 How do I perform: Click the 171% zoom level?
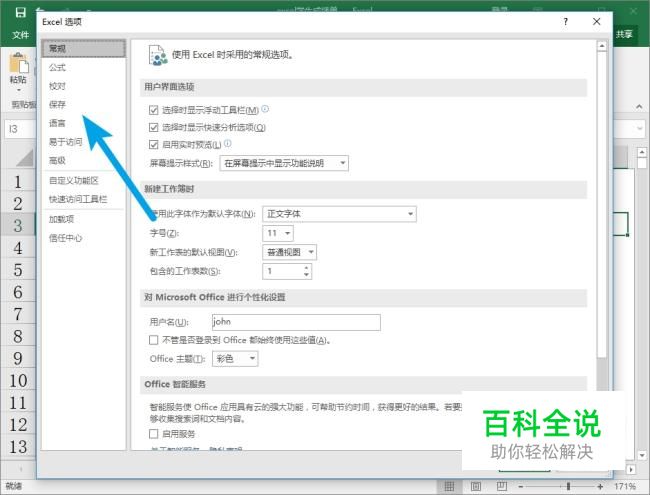click(x=625, y=486)
